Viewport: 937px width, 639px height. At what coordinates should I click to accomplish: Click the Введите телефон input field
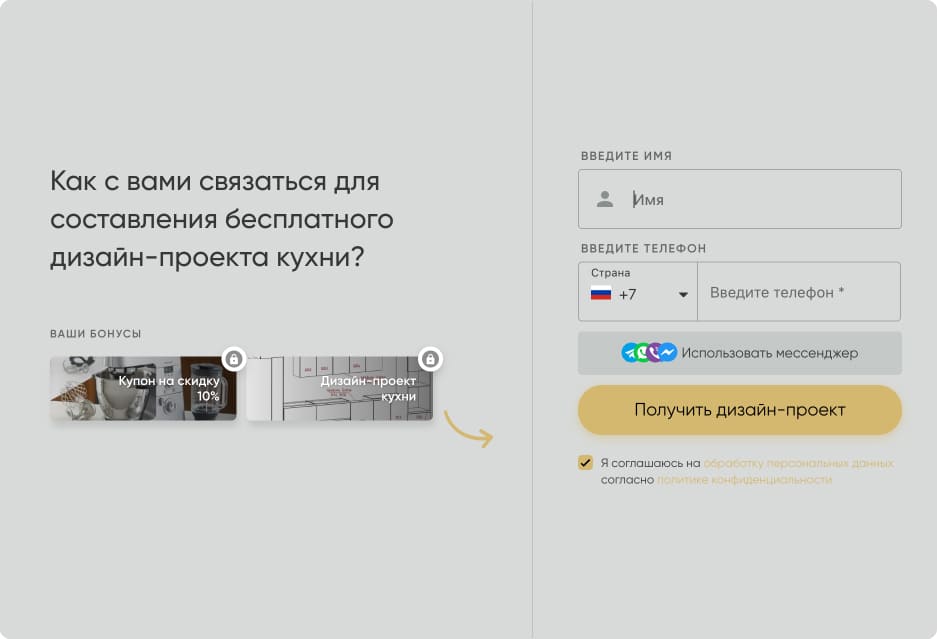798,291
